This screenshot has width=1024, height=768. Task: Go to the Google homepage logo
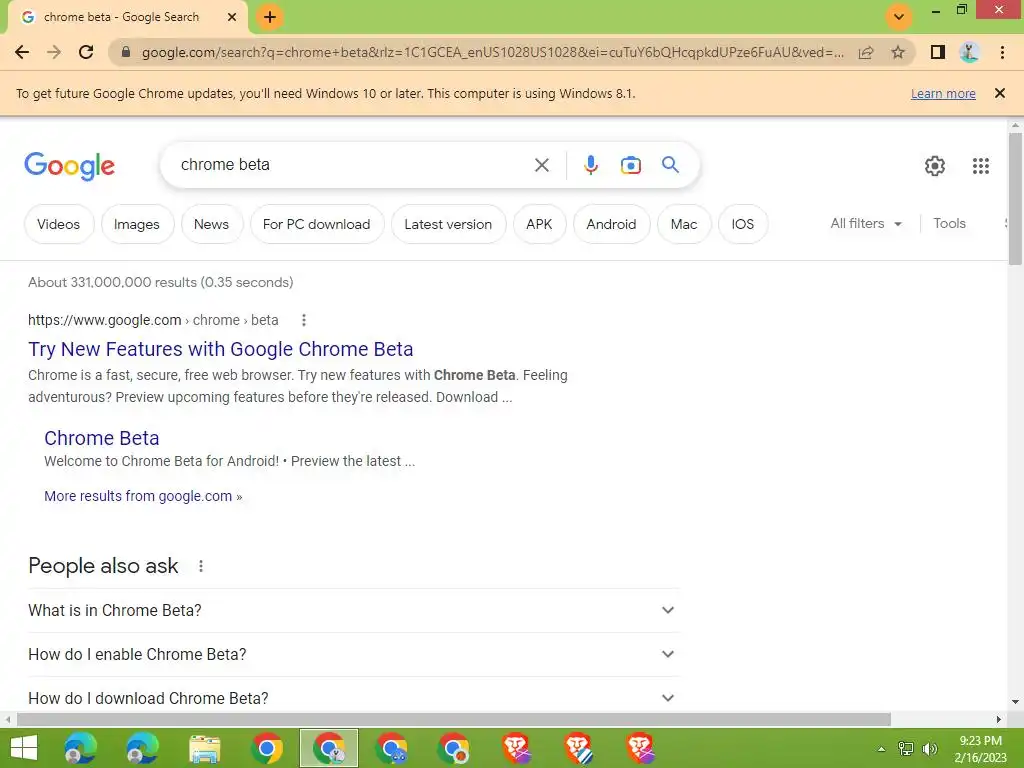point(69,166)
